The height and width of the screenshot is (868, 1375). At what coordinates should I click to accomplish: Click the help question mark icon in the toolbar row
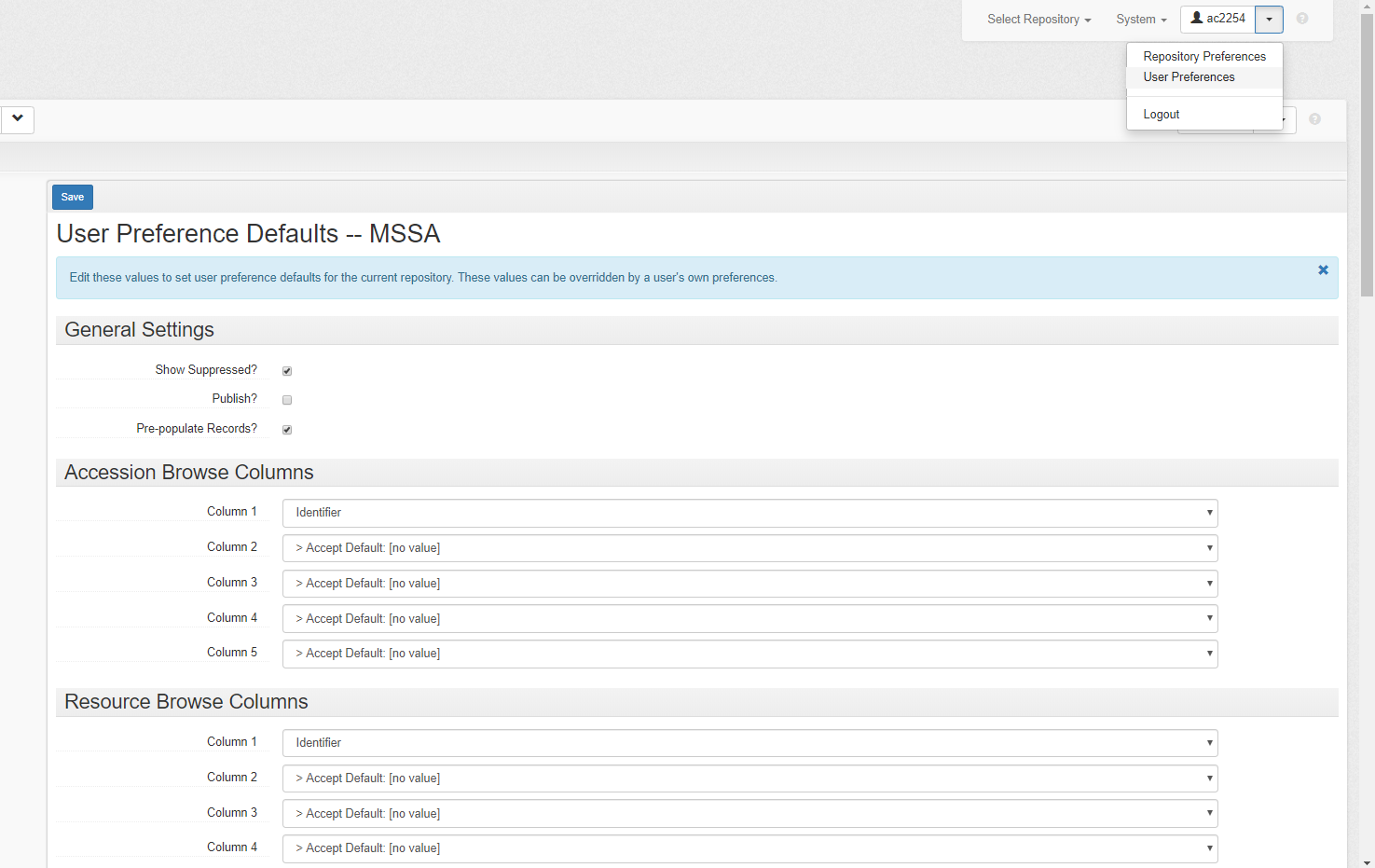click(1314, 119)
